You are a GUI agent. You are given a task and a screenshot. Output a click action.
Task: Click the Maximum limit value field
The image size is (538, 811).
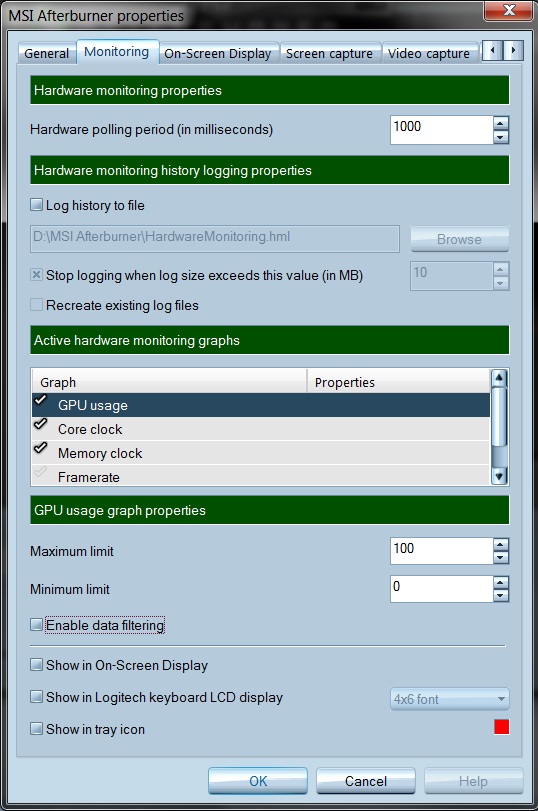pos(442,551)
